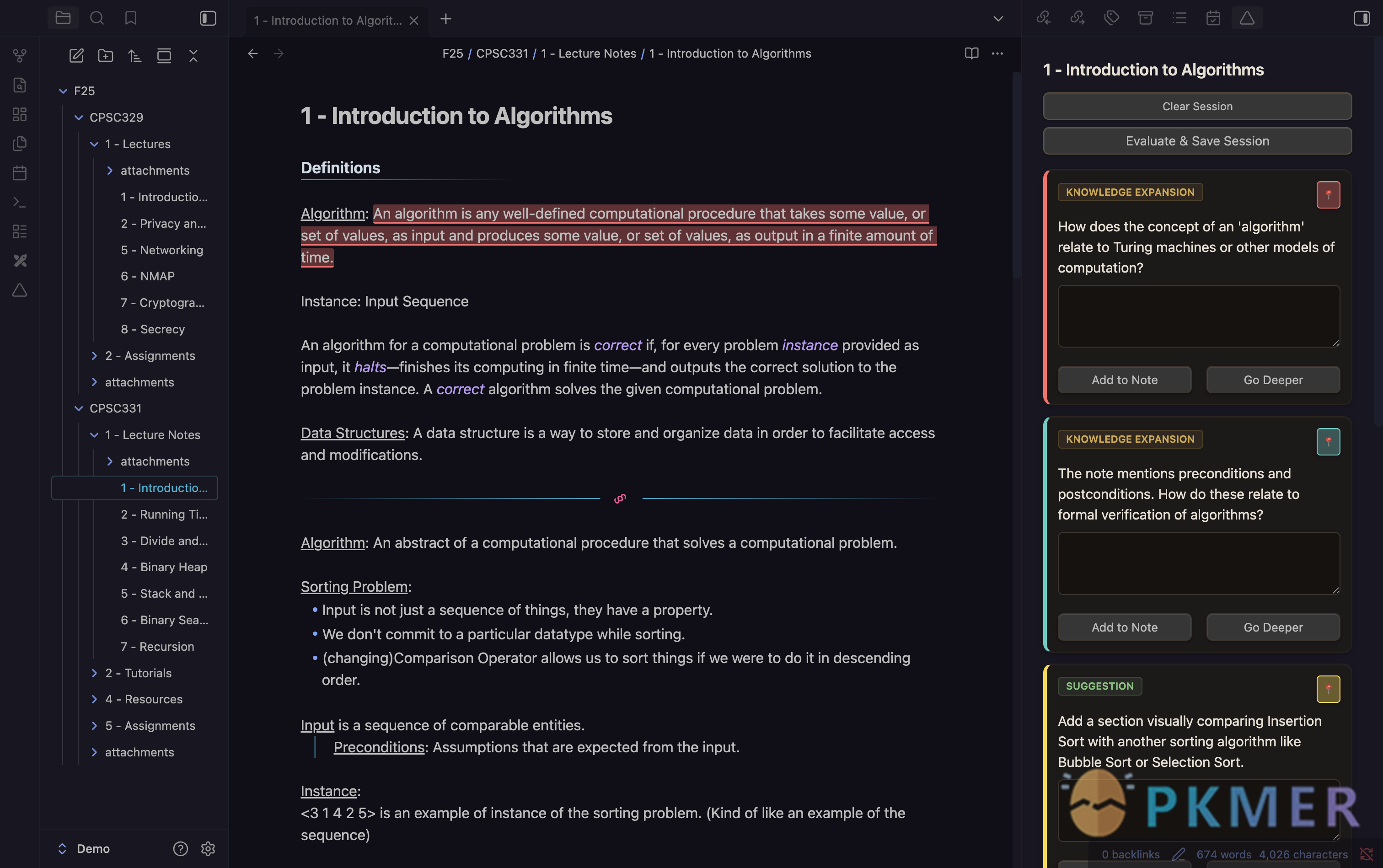The image size is (1383, 868).
Task: Open the outgoing links panel icon
Action: (1077, 18)
